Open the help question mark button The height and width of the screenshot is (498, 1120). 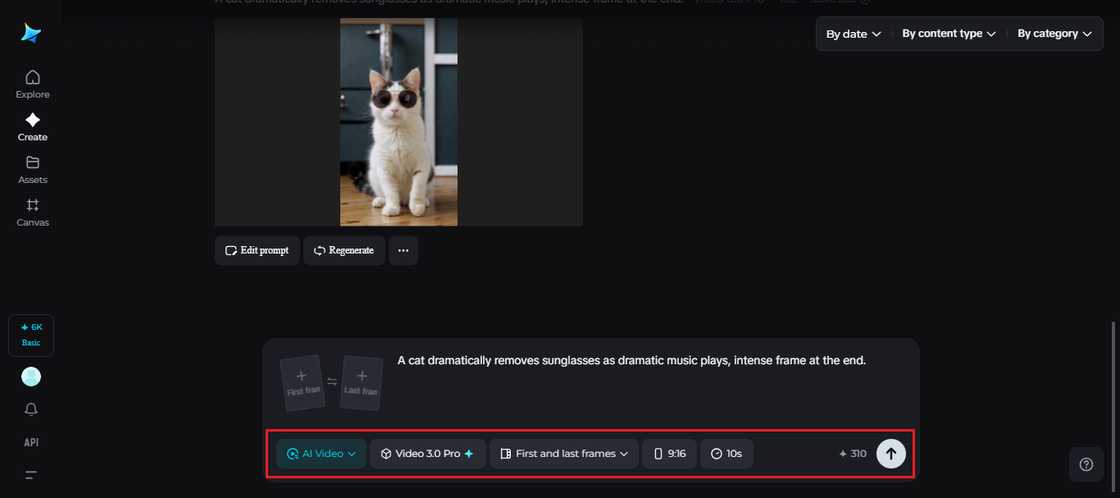pos(1086,464)
